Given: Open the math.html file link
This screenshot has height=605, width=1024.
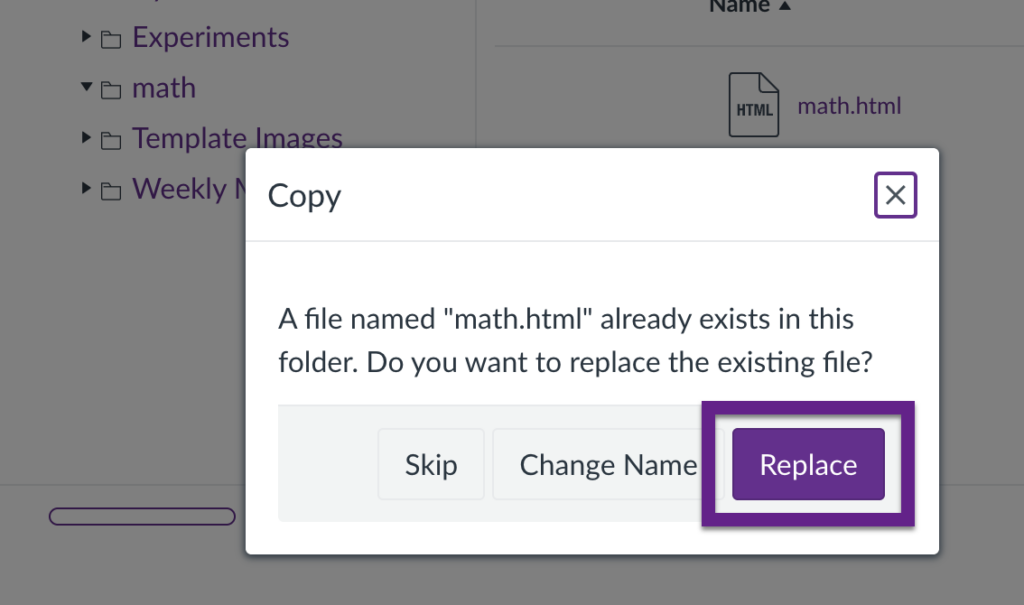Looking at the screenshot, I should pyautogui.click(x=849, y=105).
